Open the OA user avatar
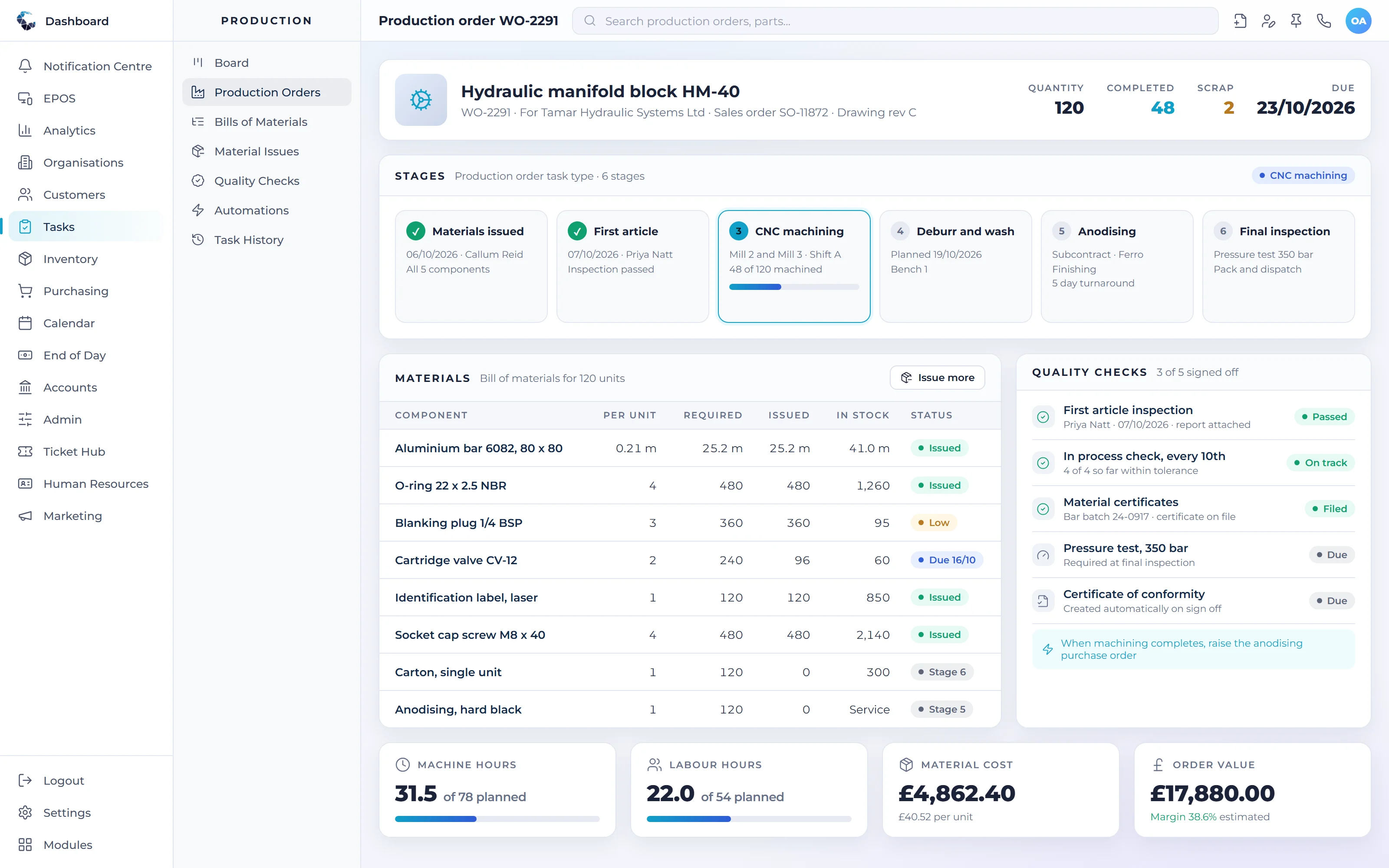1389x868 pixels. (x=1358, y=21)
